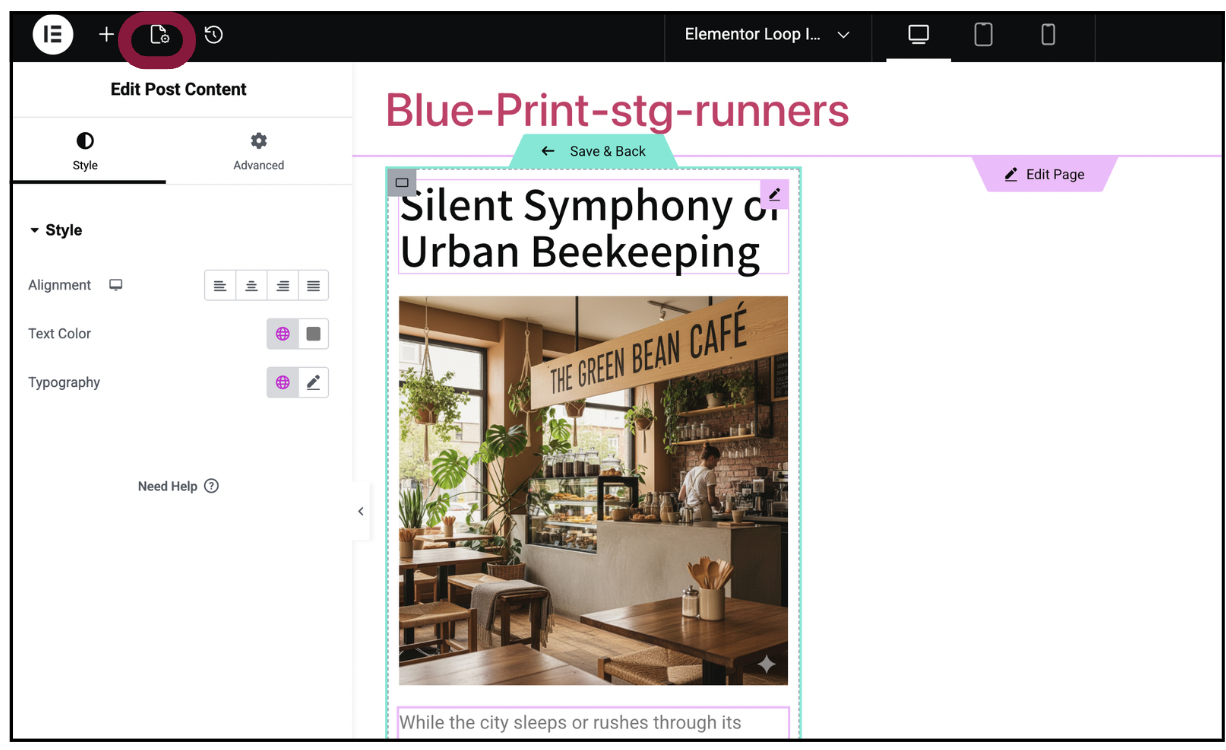Screen dimensions: 1226x750
Task: Select justified text alignment
Action: coord(313,286)
